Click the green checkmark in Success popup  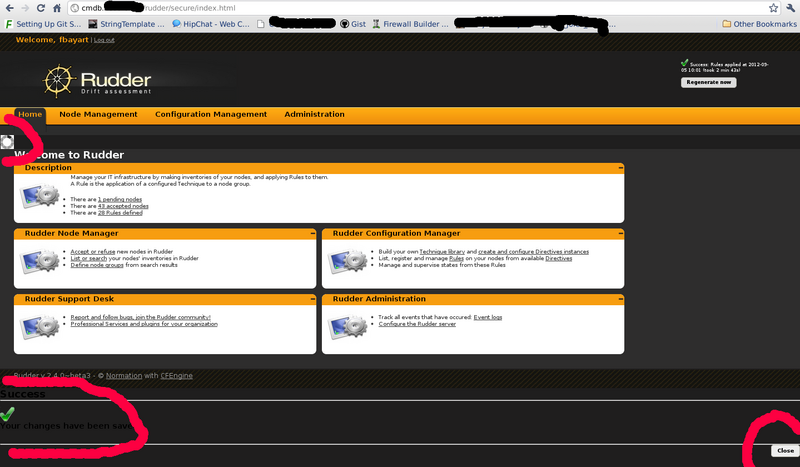click(7, 413)
